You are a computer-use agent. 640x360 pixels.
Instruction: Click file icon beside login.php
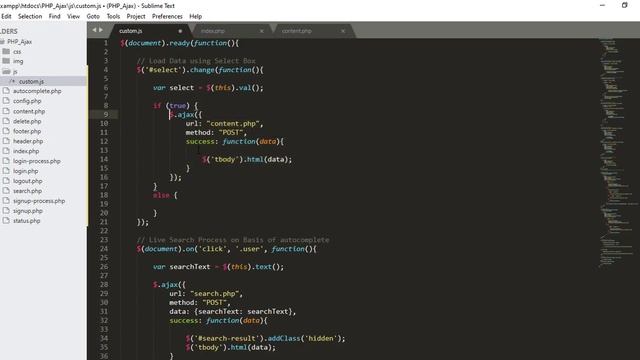click(6, 171)
